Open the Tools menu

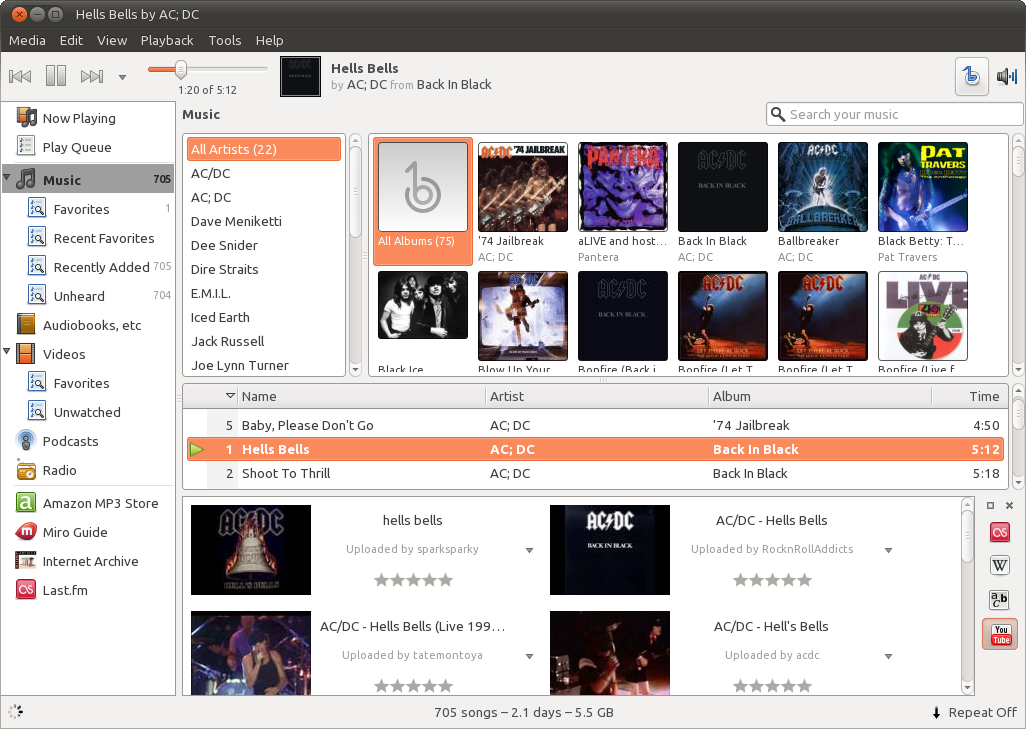[x=224, y=40]
